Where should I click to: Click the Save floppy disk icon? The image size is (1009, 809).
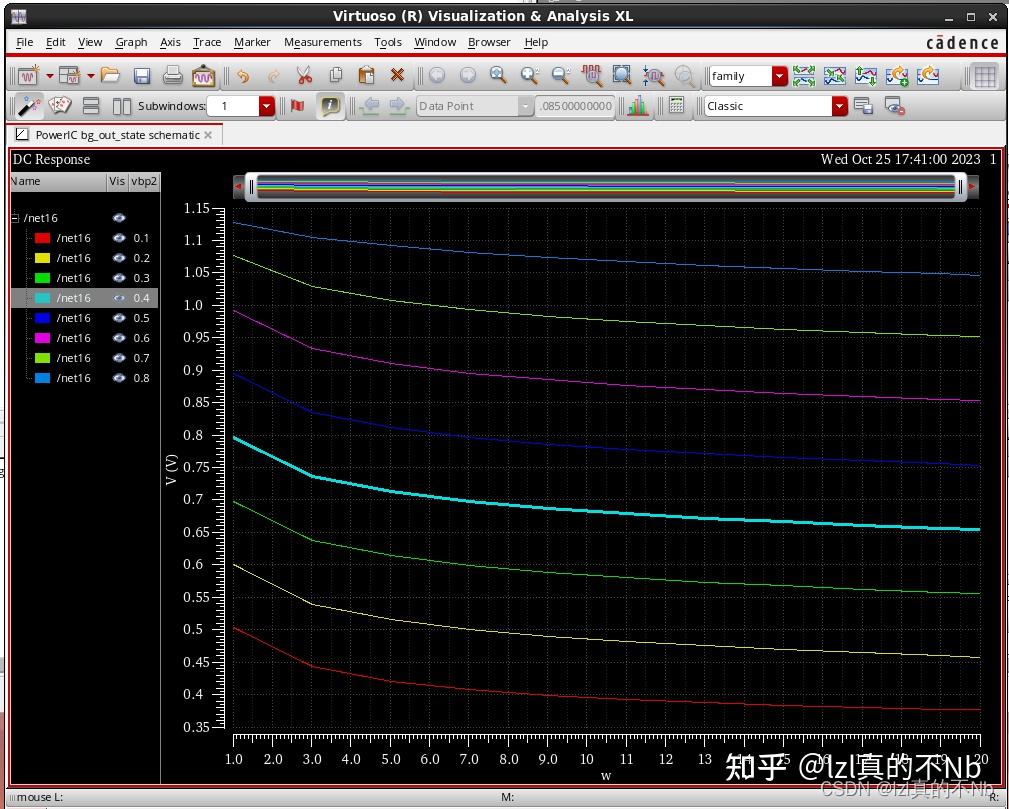click(x=142, y=76)
